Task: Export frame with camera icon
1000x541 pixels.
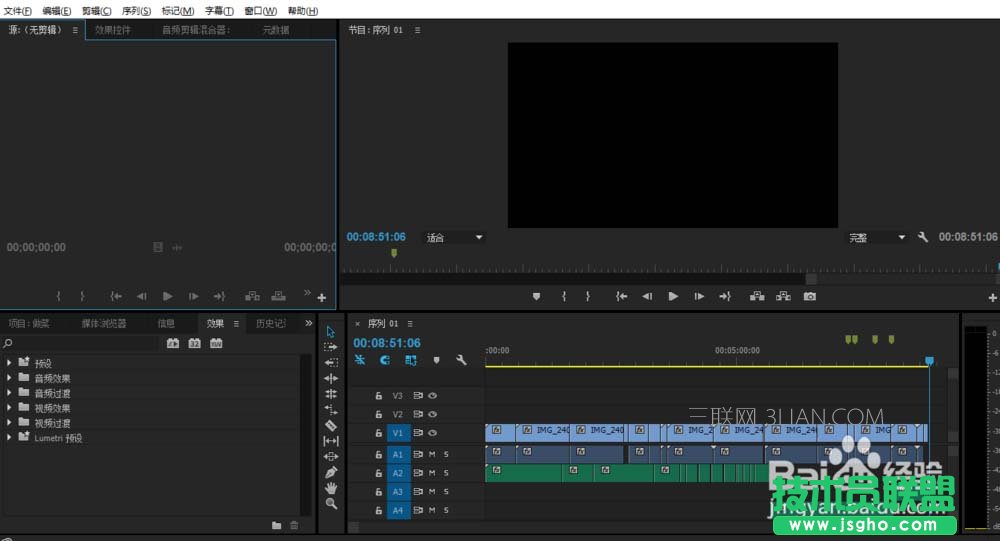Action: click(x=810, y=296)
